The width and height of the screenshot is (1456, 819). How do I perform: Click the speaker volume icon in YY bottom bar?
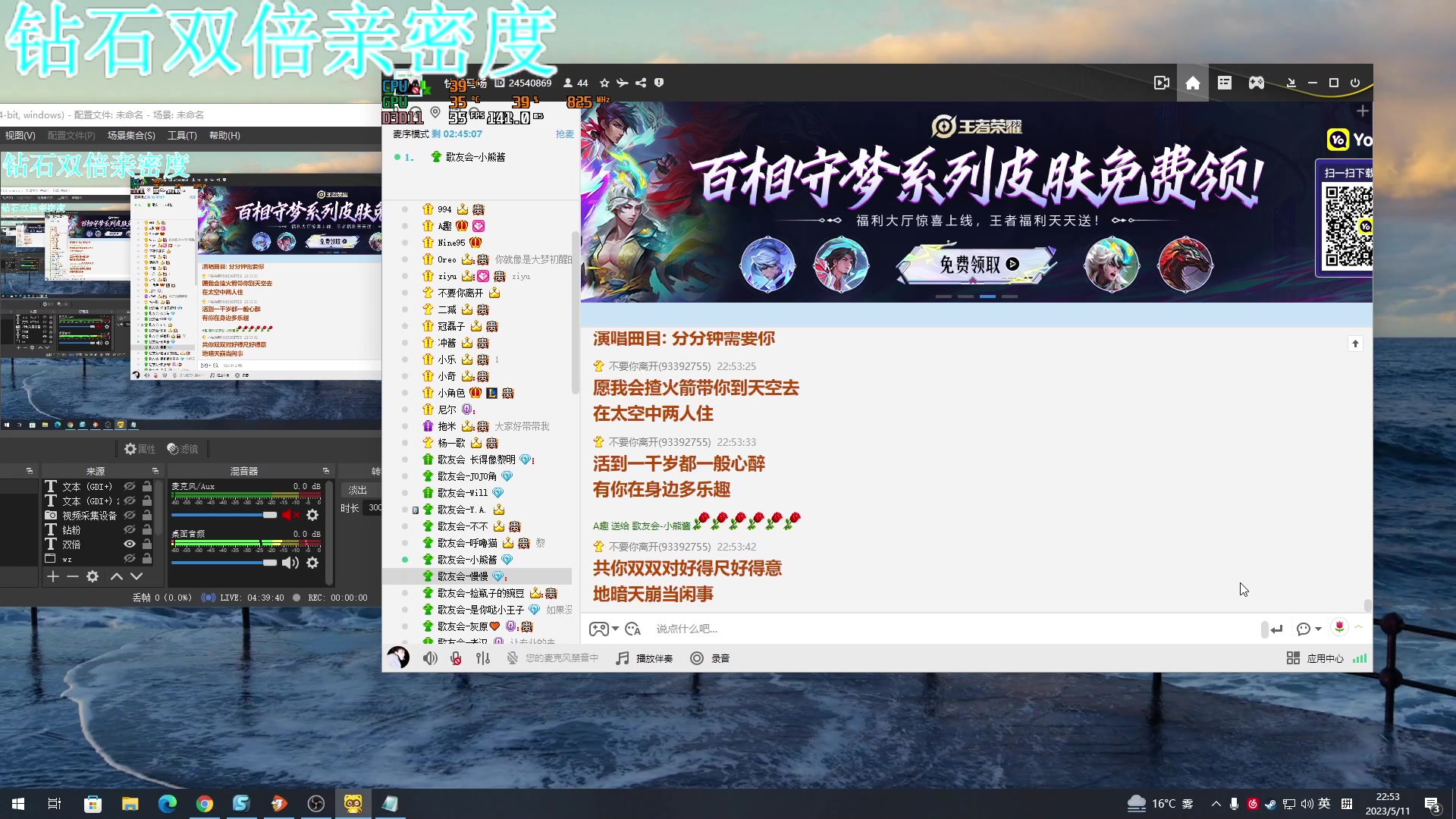point(430,658)
